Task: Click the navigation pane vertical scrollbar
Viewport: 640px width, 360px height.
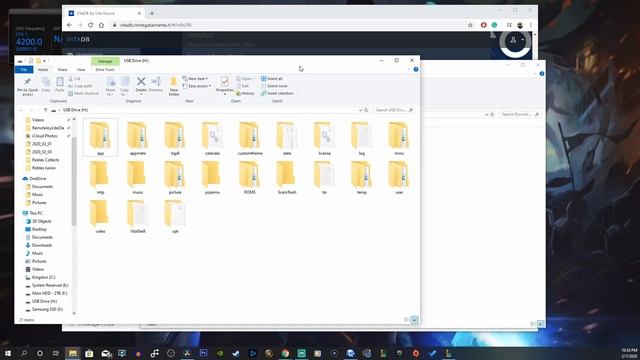Action: click(x=74, y=182)
